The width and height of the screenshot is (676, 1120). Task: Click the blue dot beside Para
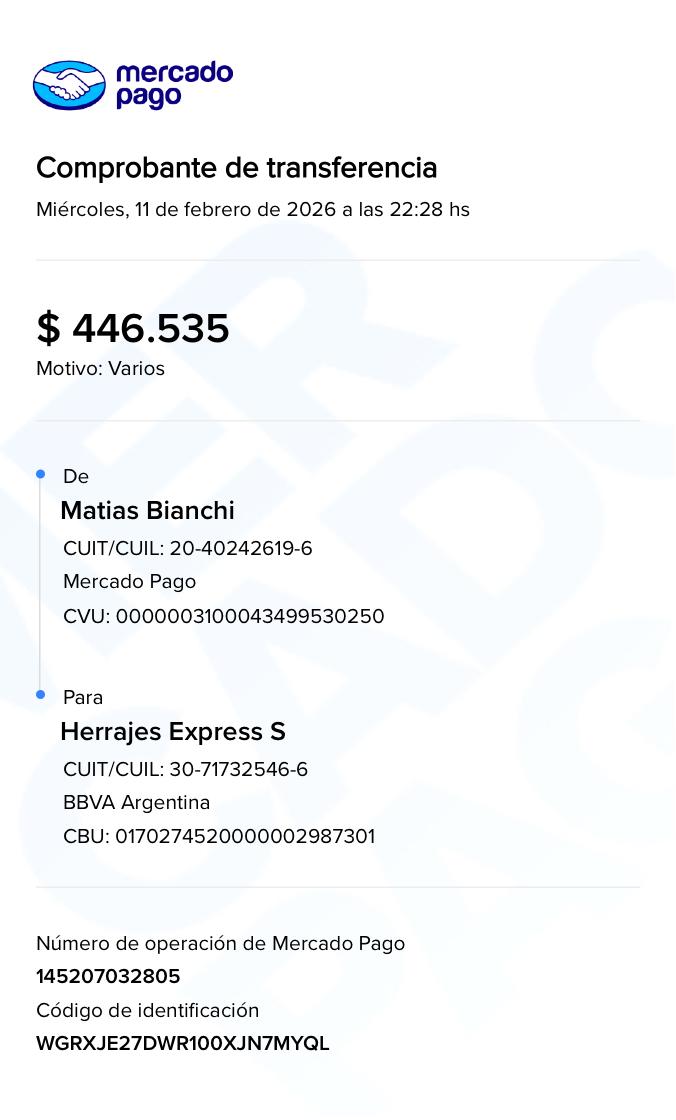(x=41, y=694)
